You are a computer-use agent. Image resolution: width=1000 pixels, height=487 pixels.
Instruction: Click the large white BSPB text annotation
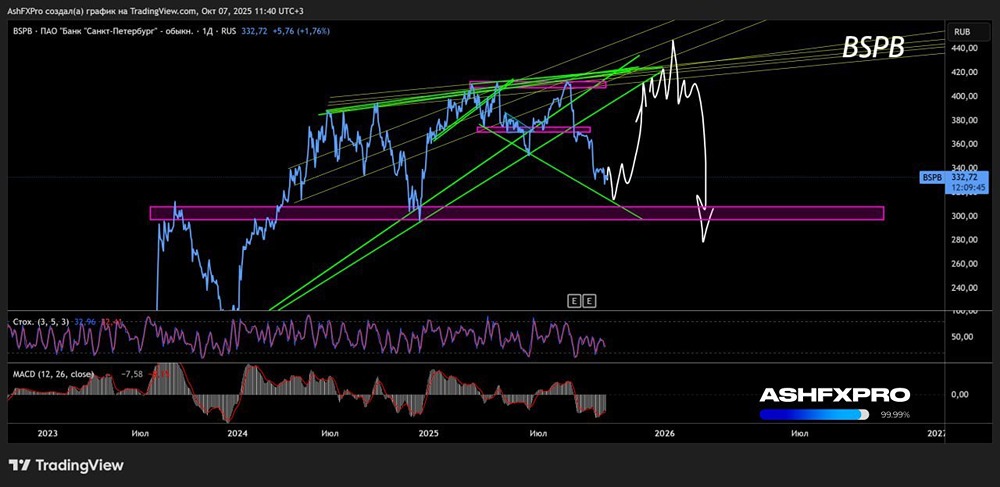click(x=874, y=48)
